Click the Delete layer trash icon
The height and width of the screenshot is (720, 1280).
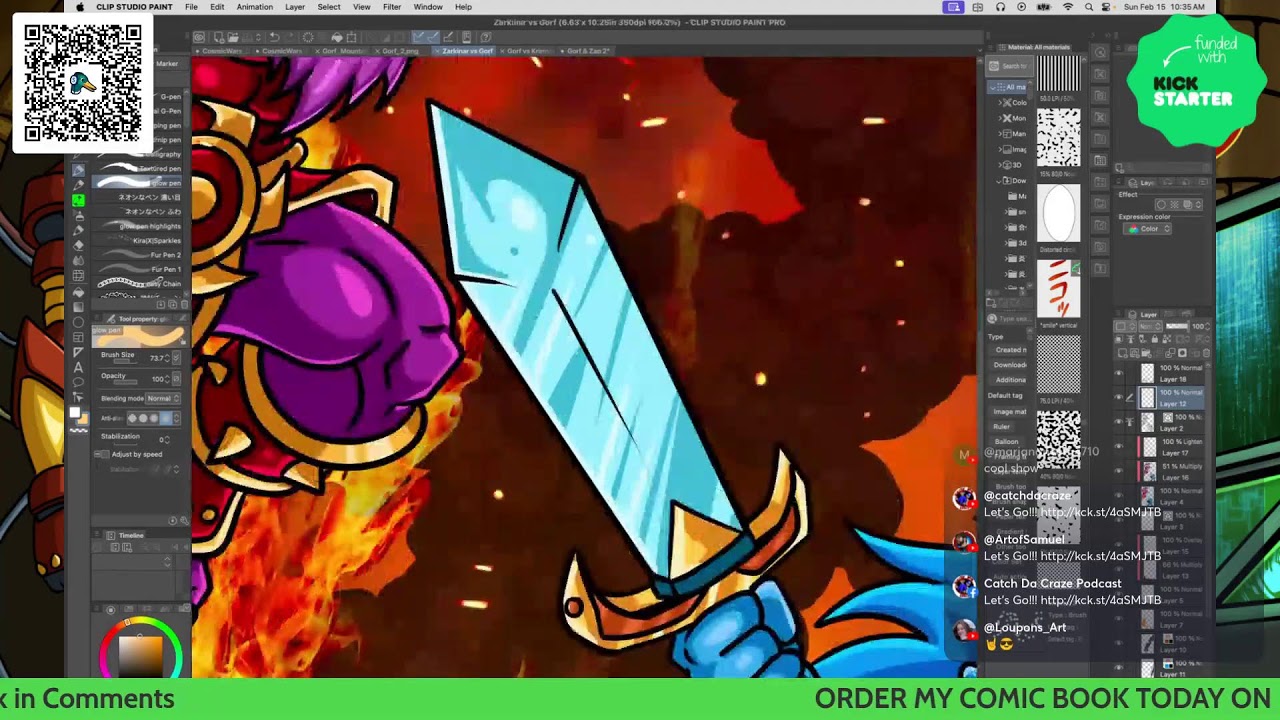point(1206,353)
